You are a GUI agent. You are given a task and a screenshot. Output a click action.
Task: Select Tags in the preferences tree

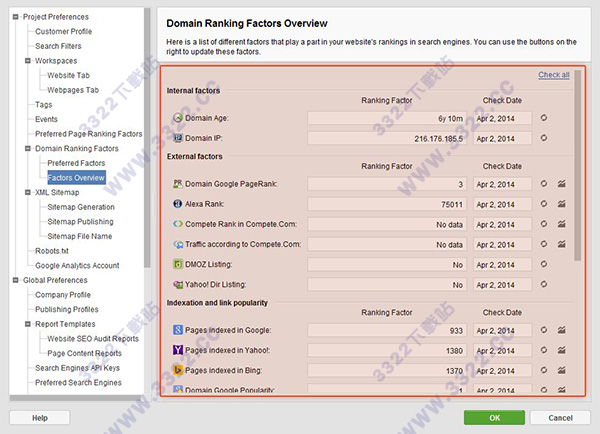tap(44, 104)
